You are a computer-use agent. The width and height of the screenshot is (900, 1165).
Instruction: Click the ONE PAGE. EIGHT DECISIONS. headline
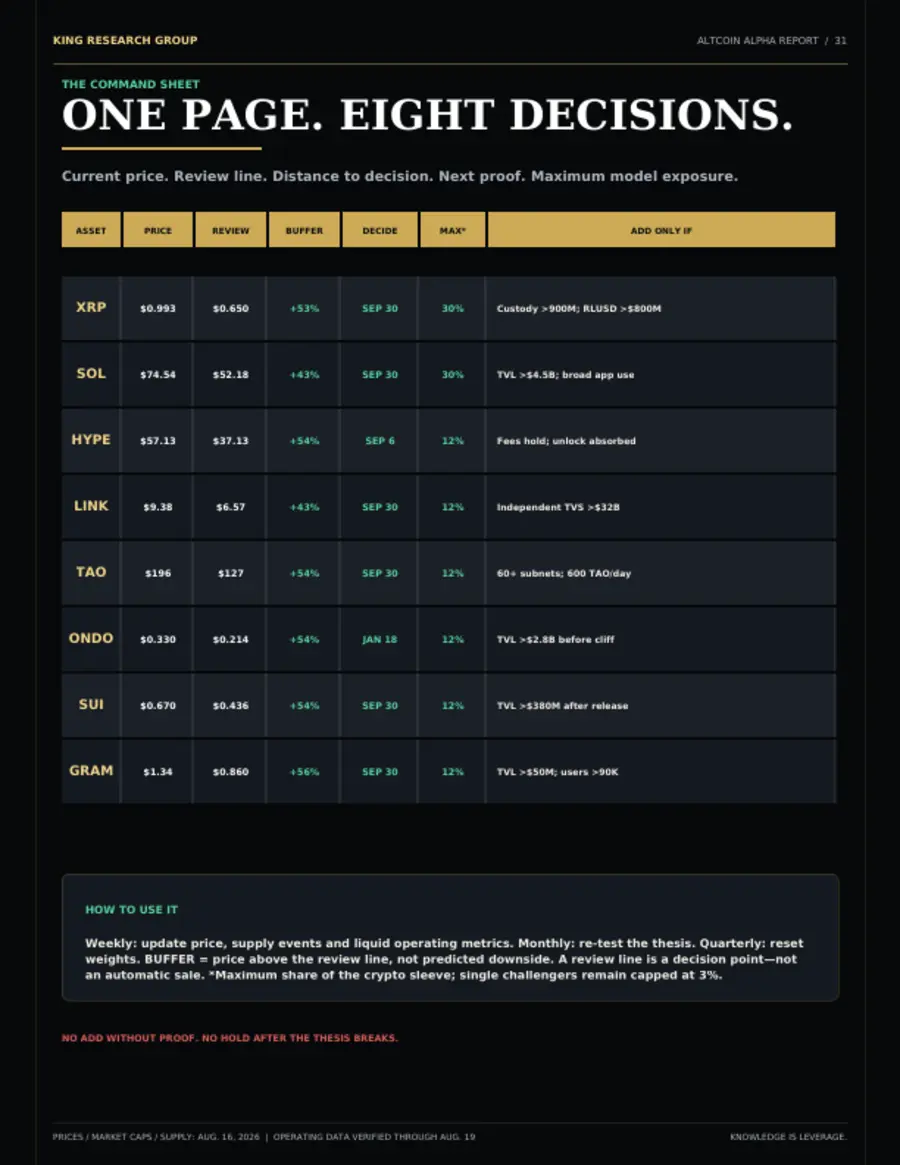point(427,116)
